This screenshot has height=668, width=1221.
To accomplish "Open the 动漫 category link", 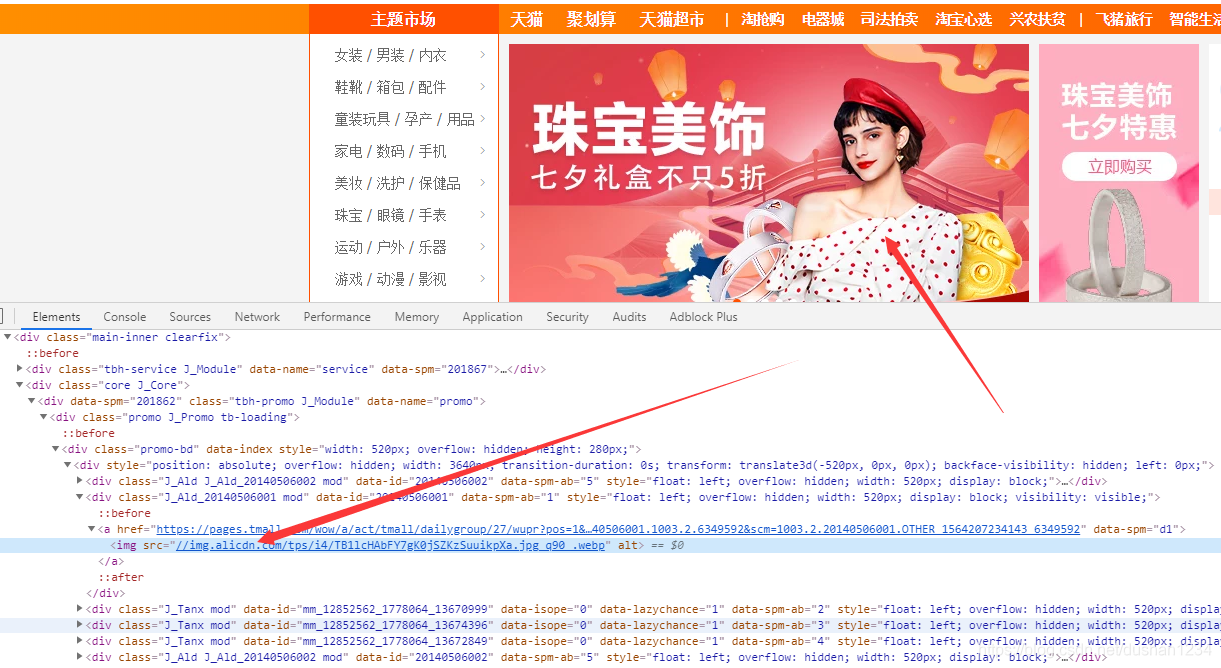I will 390,279.
